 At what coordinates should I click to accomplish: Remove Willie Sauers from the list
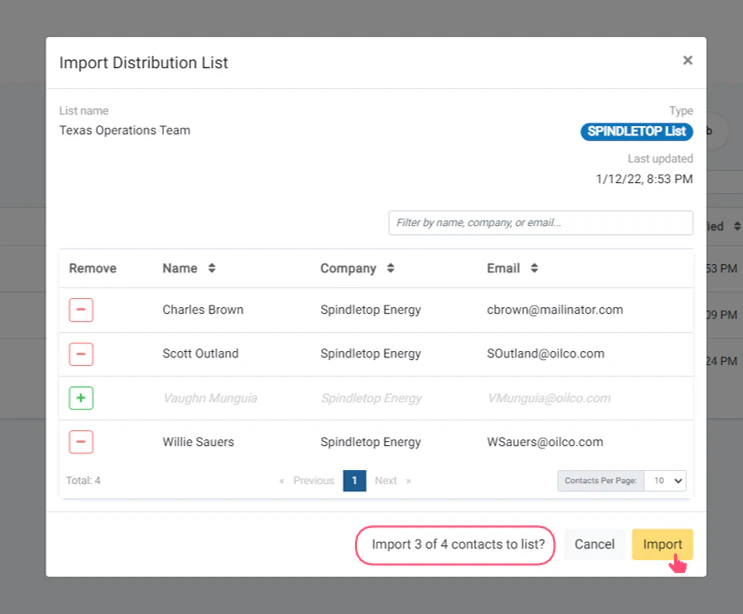(x=81, y=442)
